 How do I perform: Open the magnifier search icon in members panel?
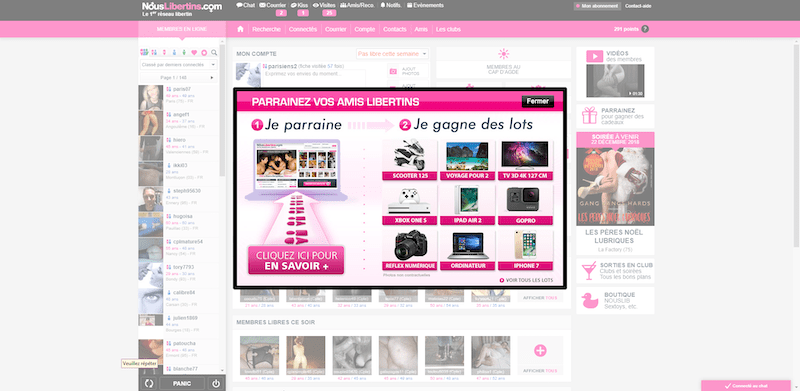214,53
